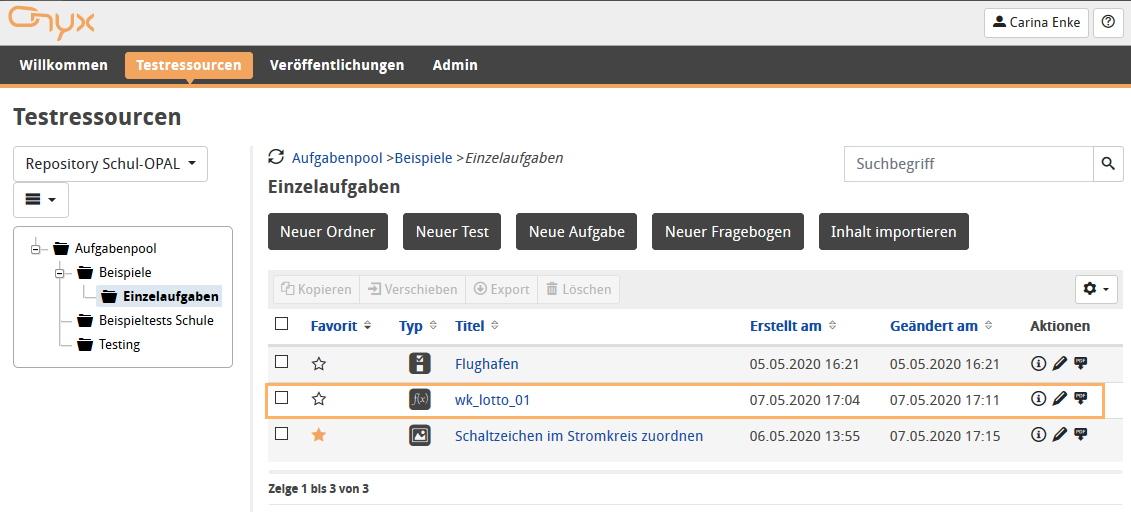Click the refresh icon beside the breadcrumb
Image resolution: width=1131 pixels, height=512 pixels.
pyautogui.click(x=277, y=158)
